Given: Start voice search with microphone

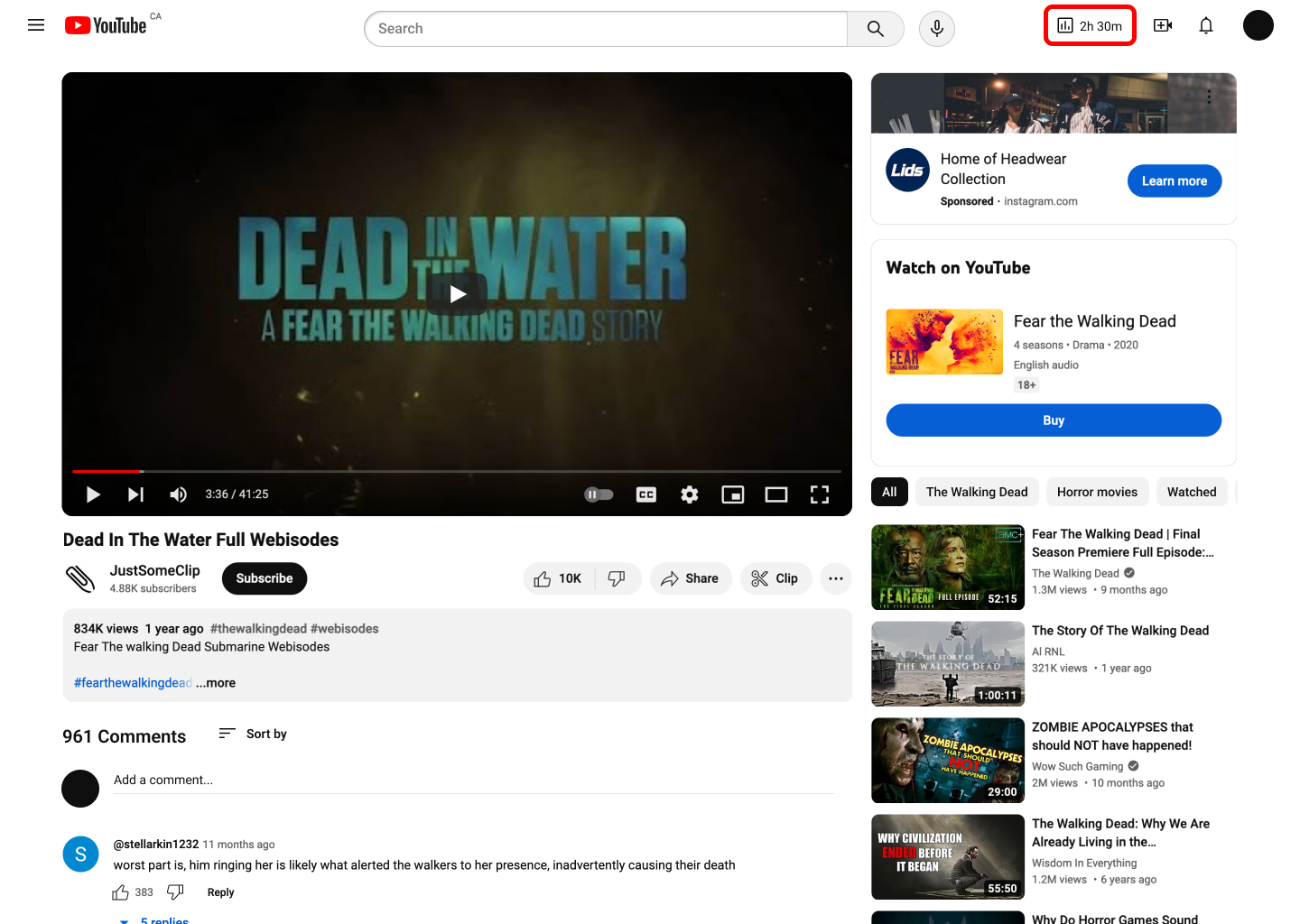Looking at the screenshot, I should (937, 29).
